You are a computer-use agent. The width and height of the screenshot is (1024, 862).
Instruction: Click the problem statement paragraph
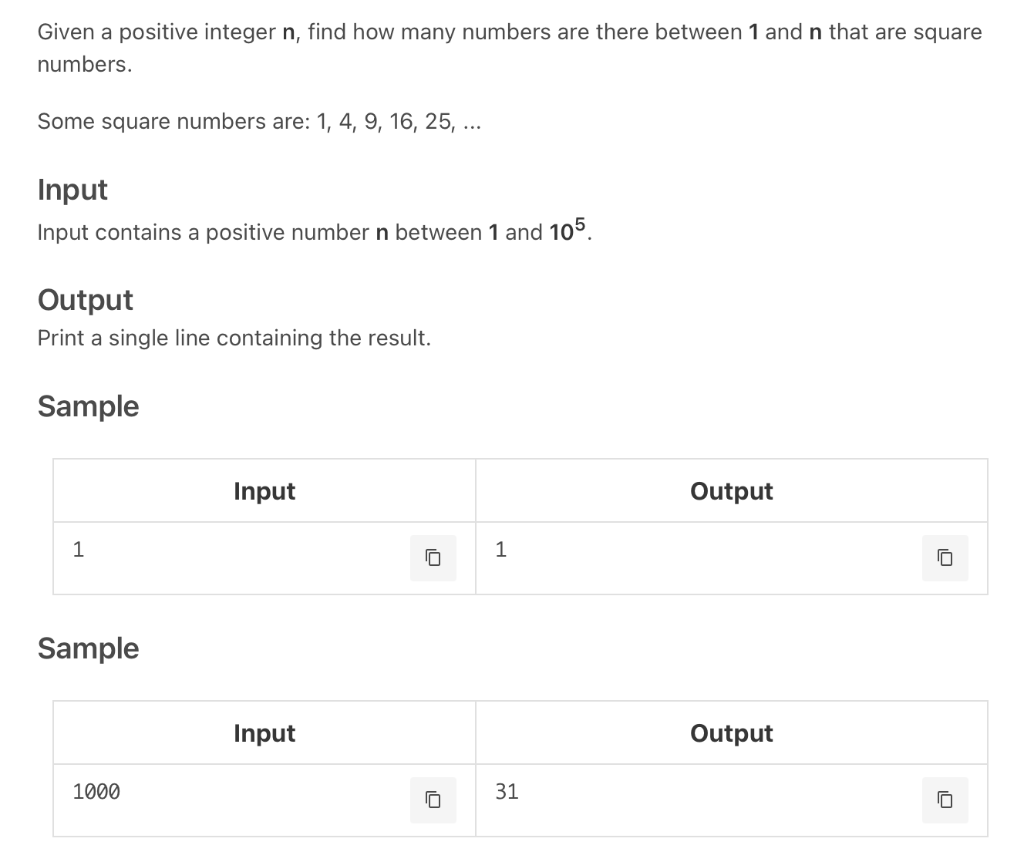click(x=509, y=48)
